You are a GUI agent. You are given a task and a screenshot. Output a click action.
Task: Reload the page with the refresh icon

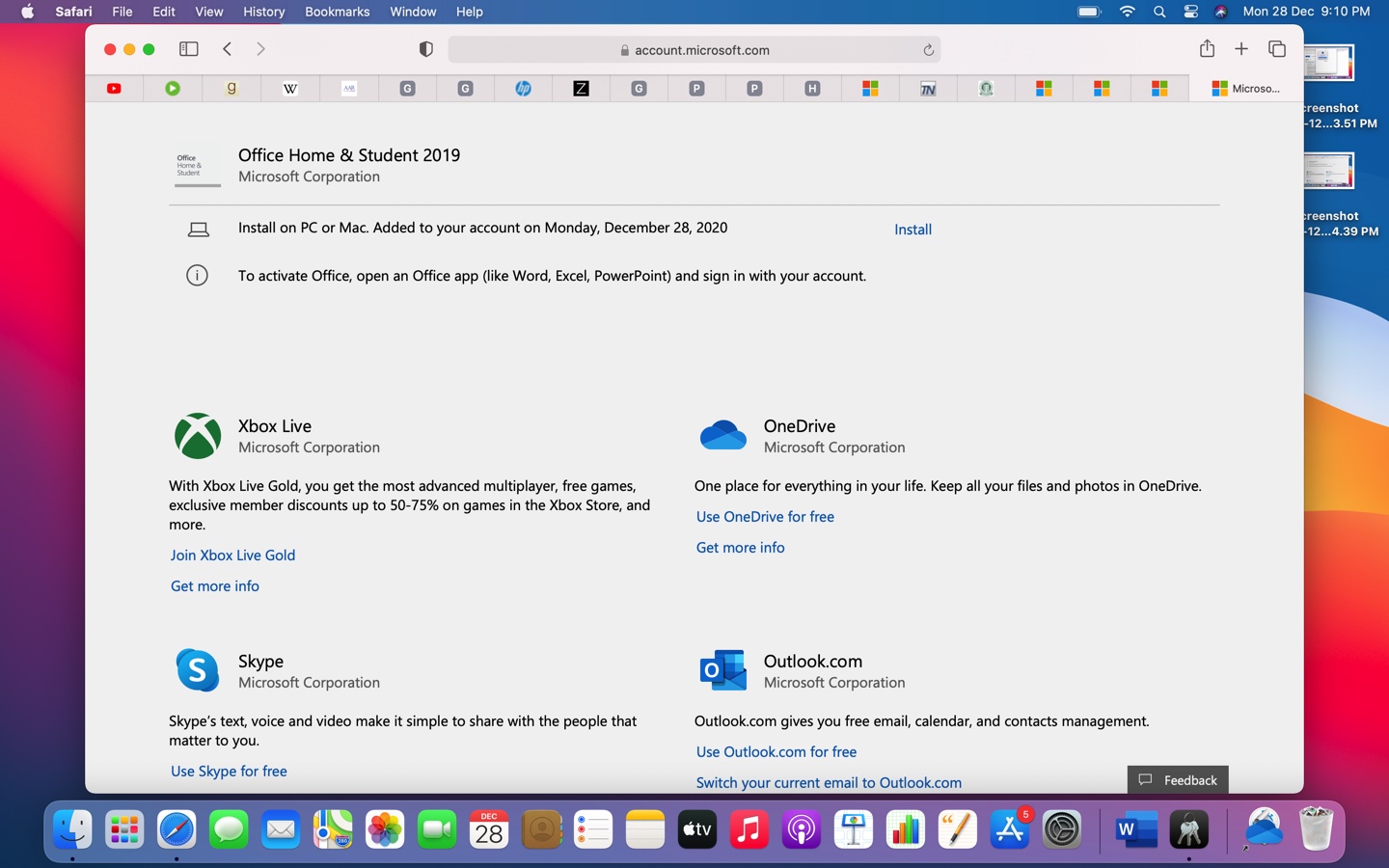pos(928,50)
